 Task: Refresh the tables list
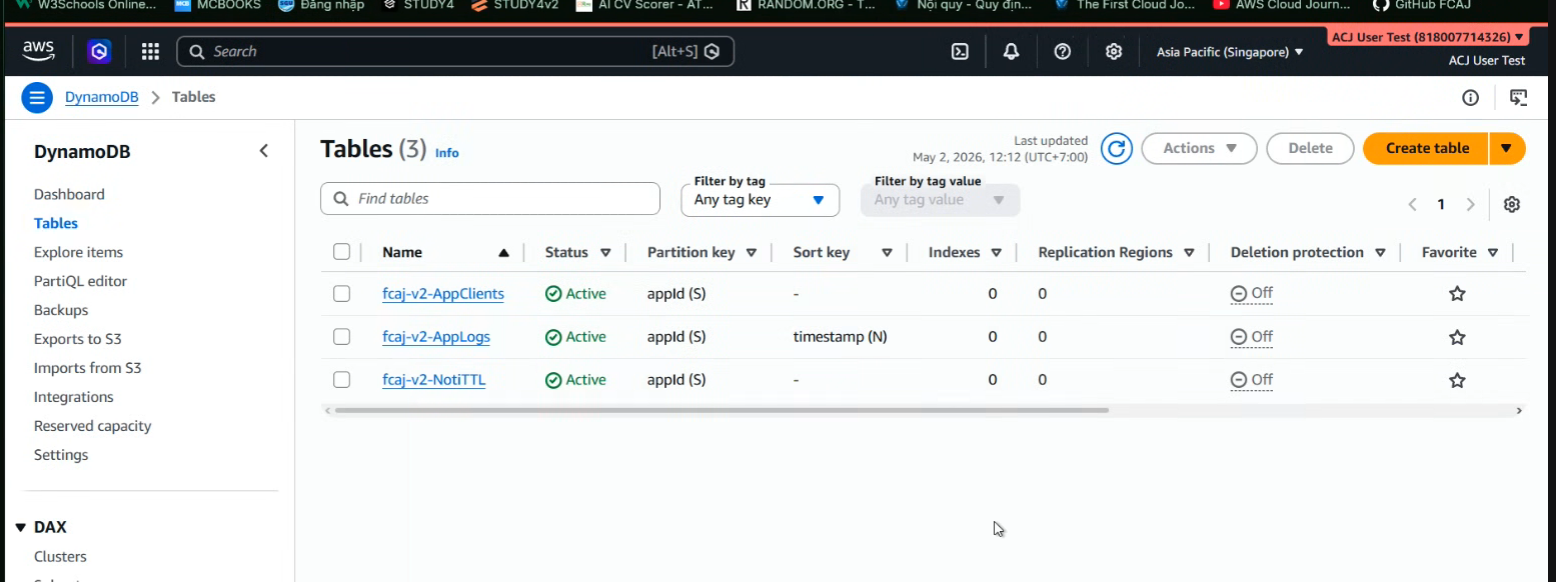1116,149
